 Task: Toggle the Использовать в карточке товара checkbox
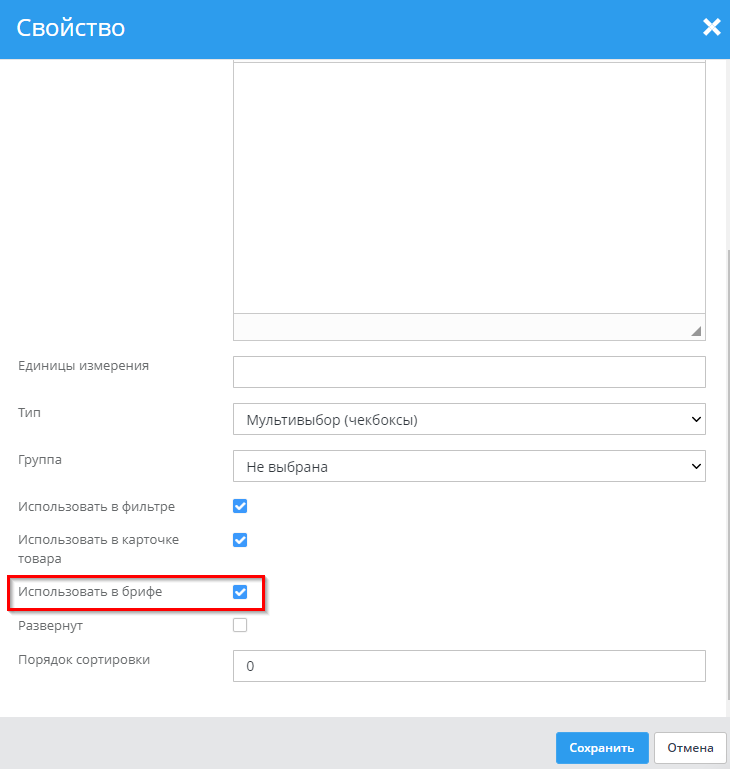coord(240,540)
